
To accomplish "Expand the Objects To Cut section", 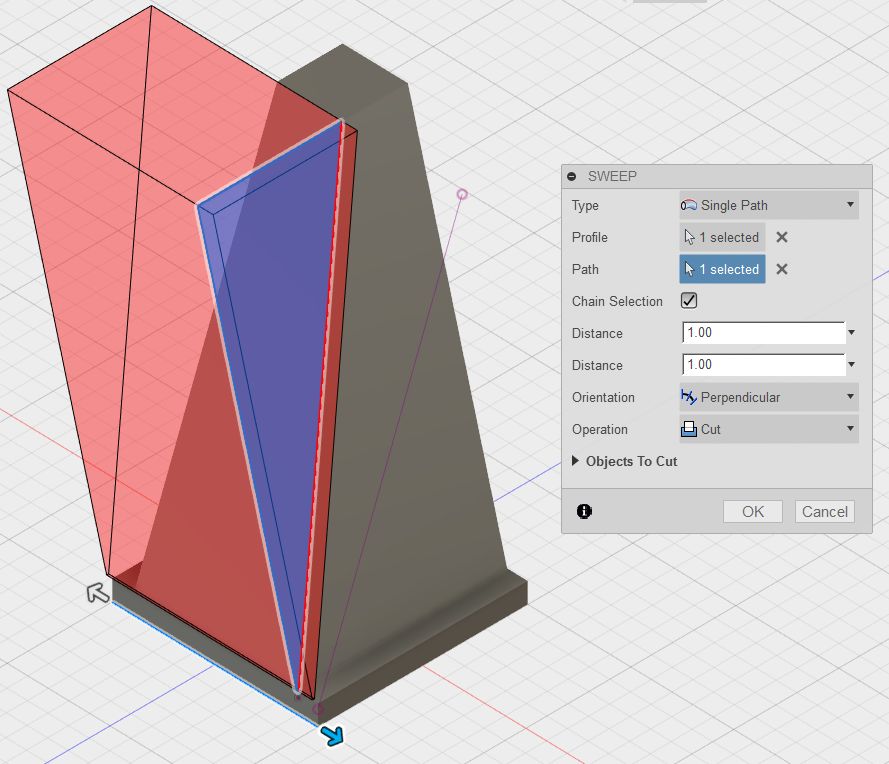I will (x=574, y=461).
